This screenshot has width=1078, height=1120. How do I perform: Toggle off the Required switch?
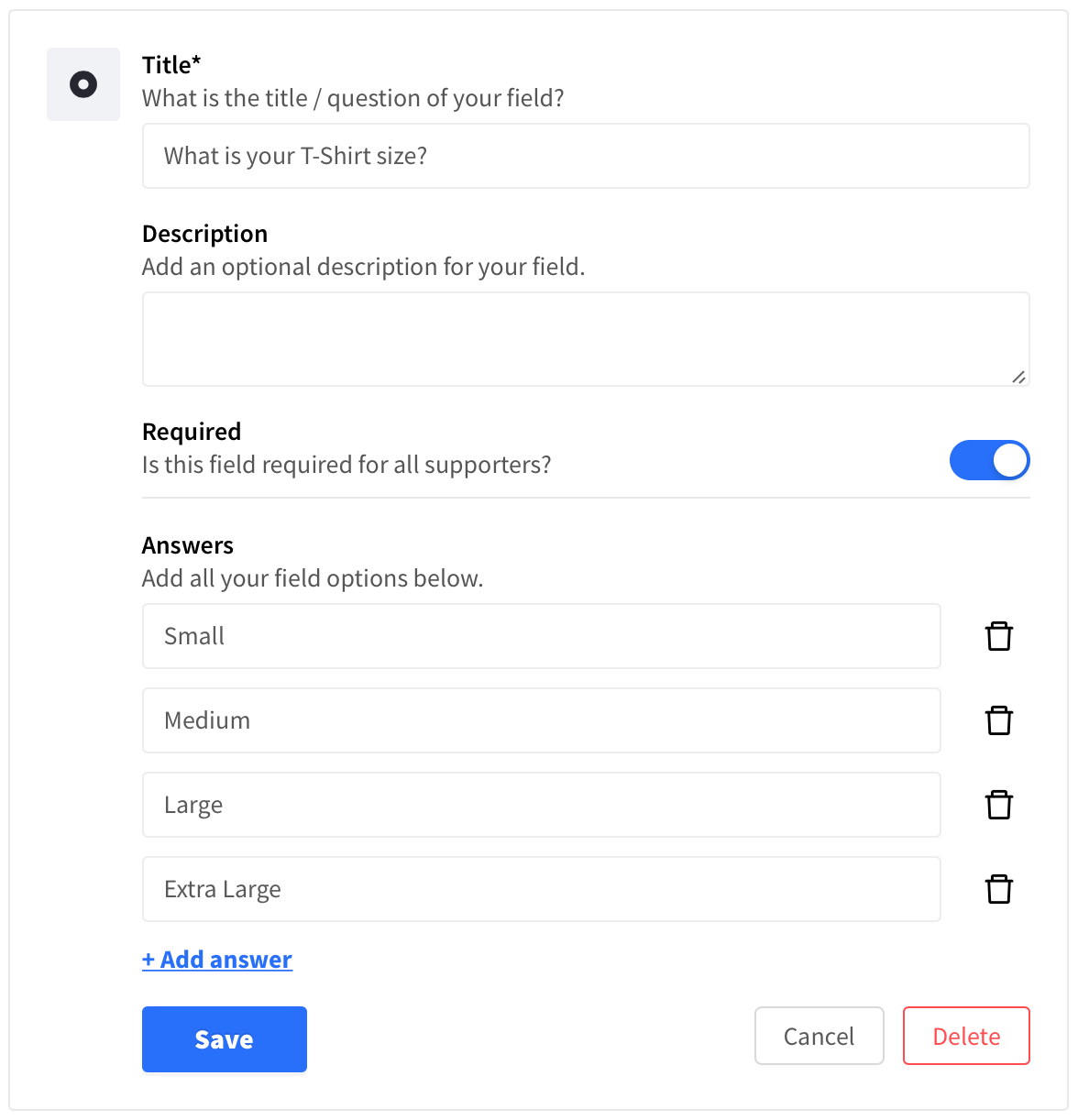coord(989,460)
